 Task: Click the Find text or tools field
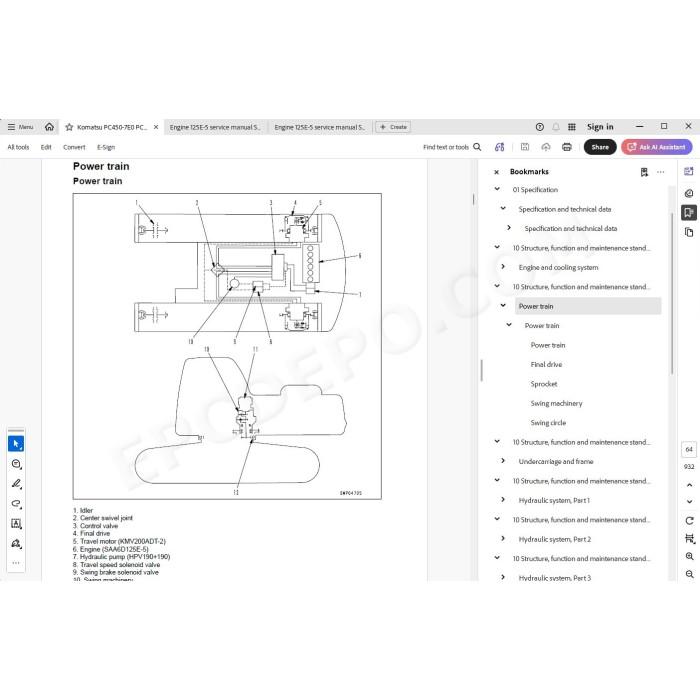446,147
